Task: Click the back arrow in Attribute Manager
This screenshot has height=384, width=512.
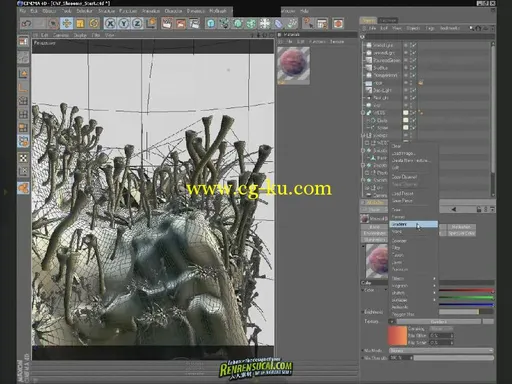Action: (454, 209)
